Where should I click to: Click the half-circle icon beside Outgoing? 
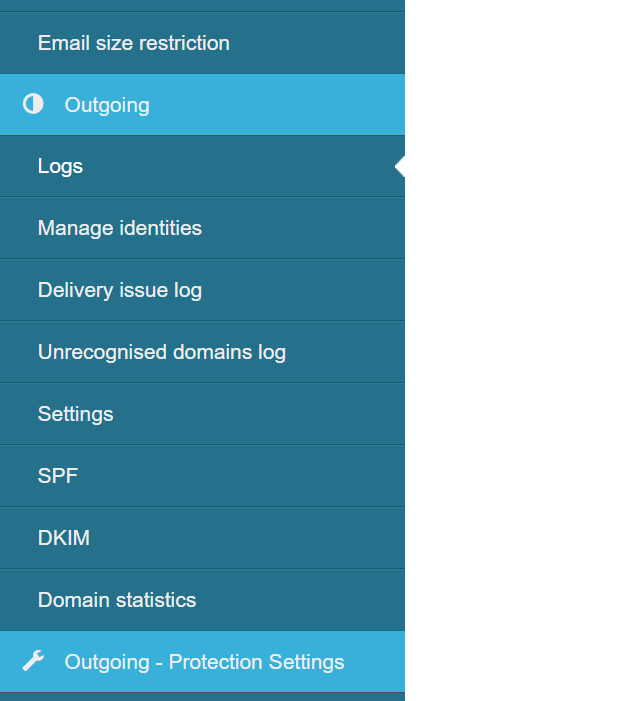tap(33, 104)
